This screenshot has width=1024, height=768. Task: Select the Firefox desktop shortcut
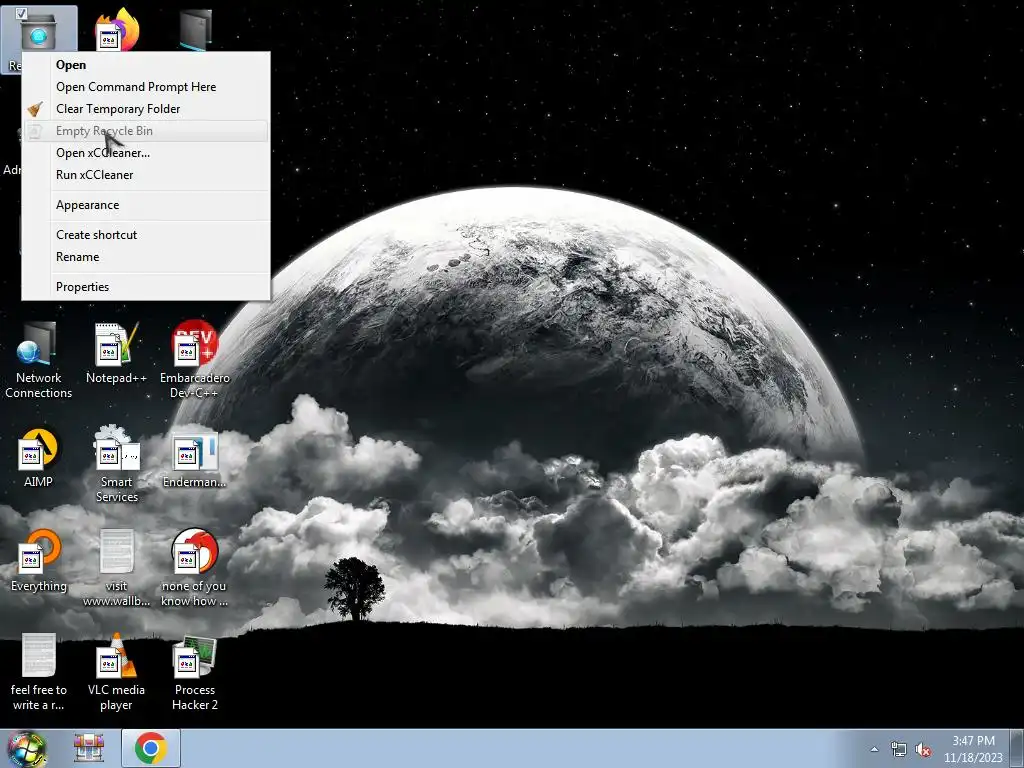(117, 29)
